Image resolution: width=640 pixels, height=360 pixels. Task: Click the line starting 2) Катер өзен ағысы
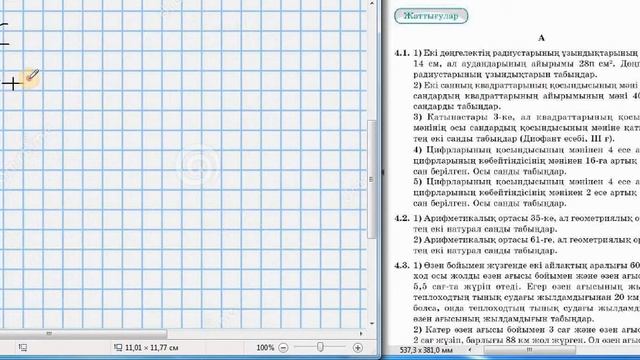[x=527, y=329]
